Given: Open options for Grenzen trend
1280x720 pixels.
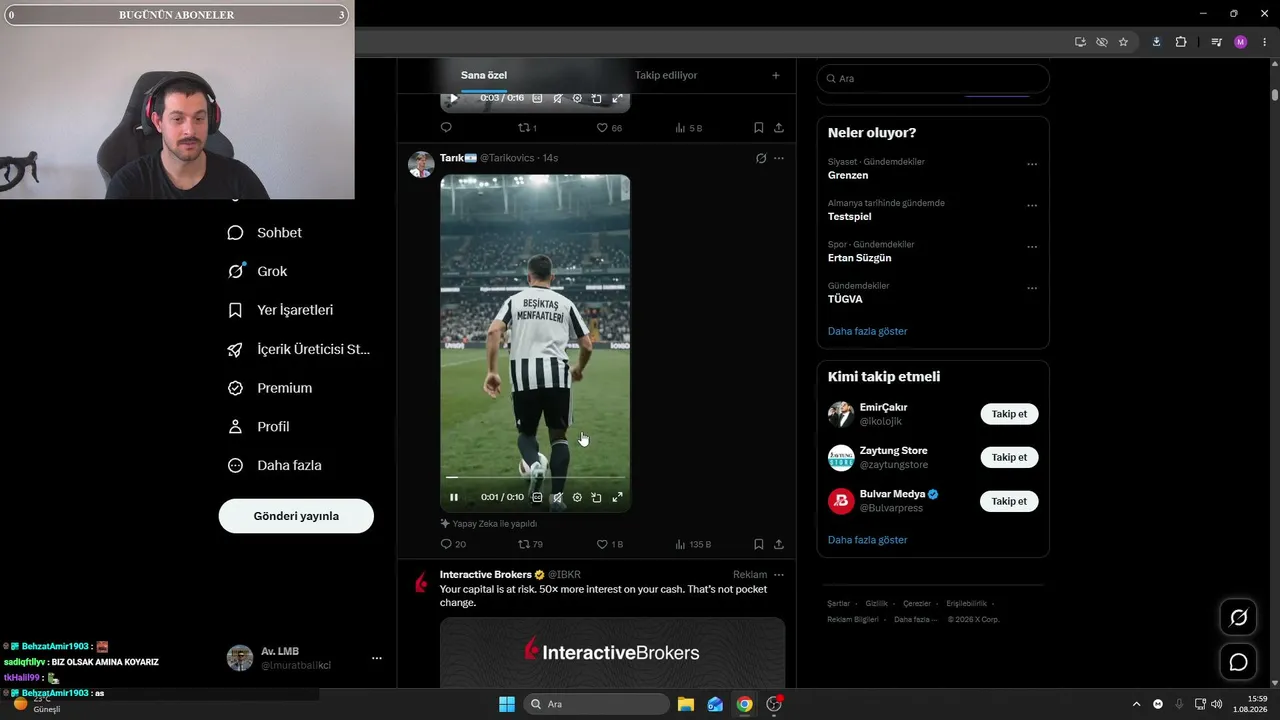Looking at the screenshot, I should coord(1032,164).
